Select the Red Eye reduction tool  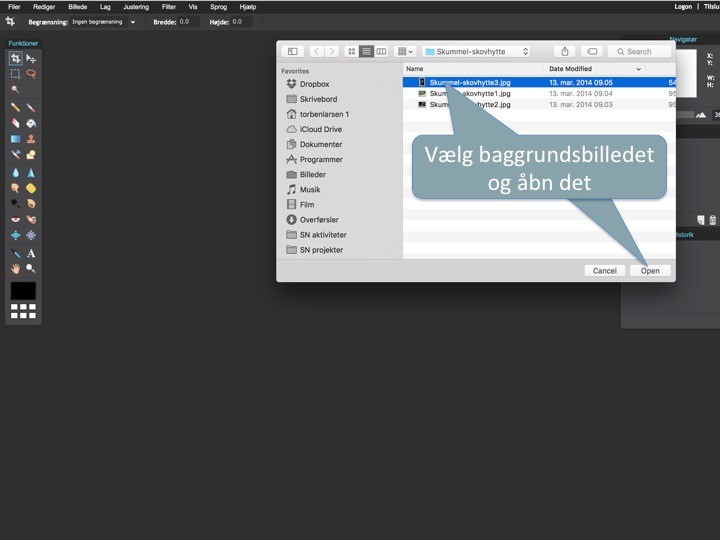tap(15, 220)
